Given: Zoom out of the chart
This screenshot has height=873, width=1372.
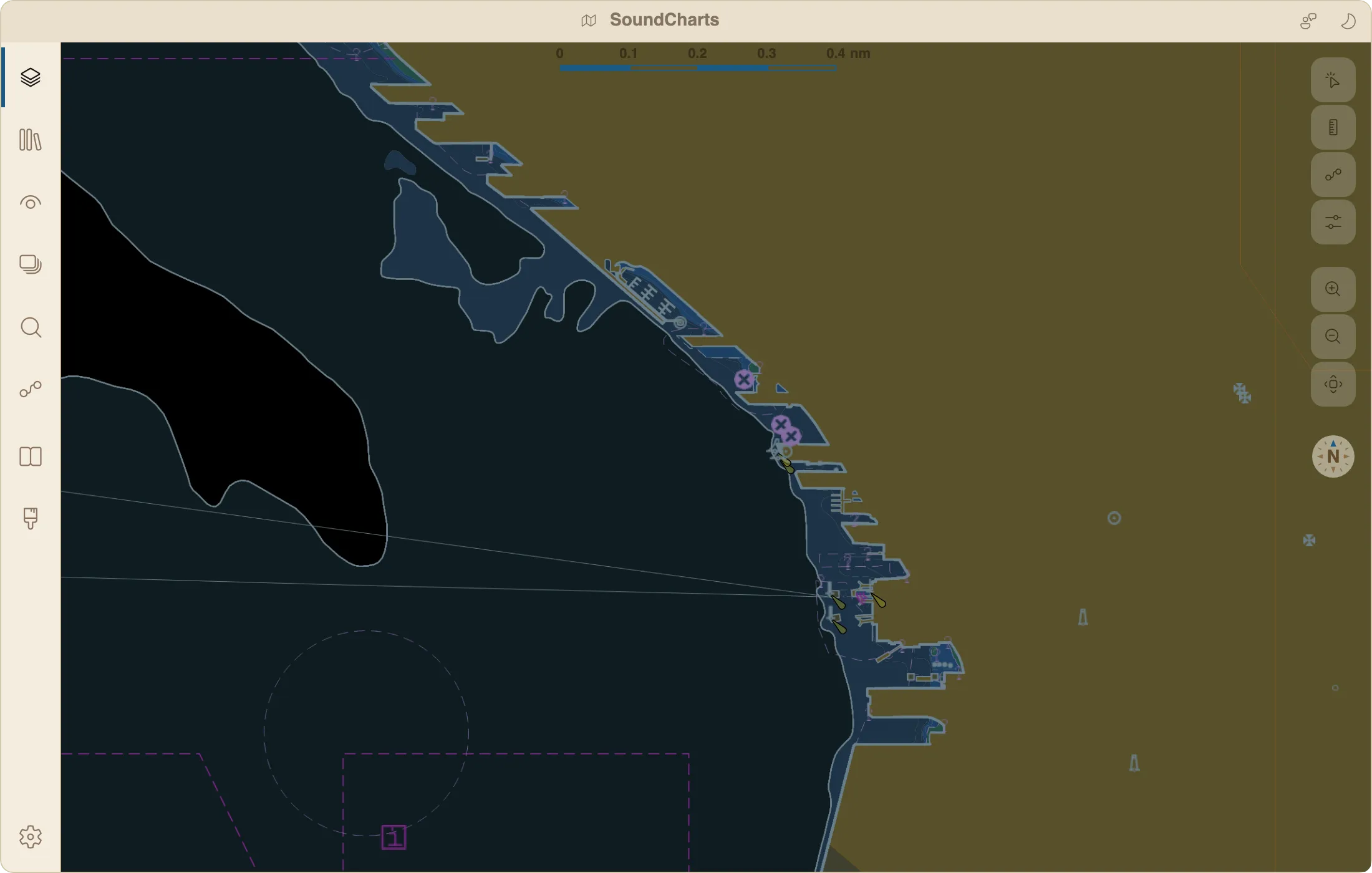Looking at the screenshot, I should (1333, 337).
